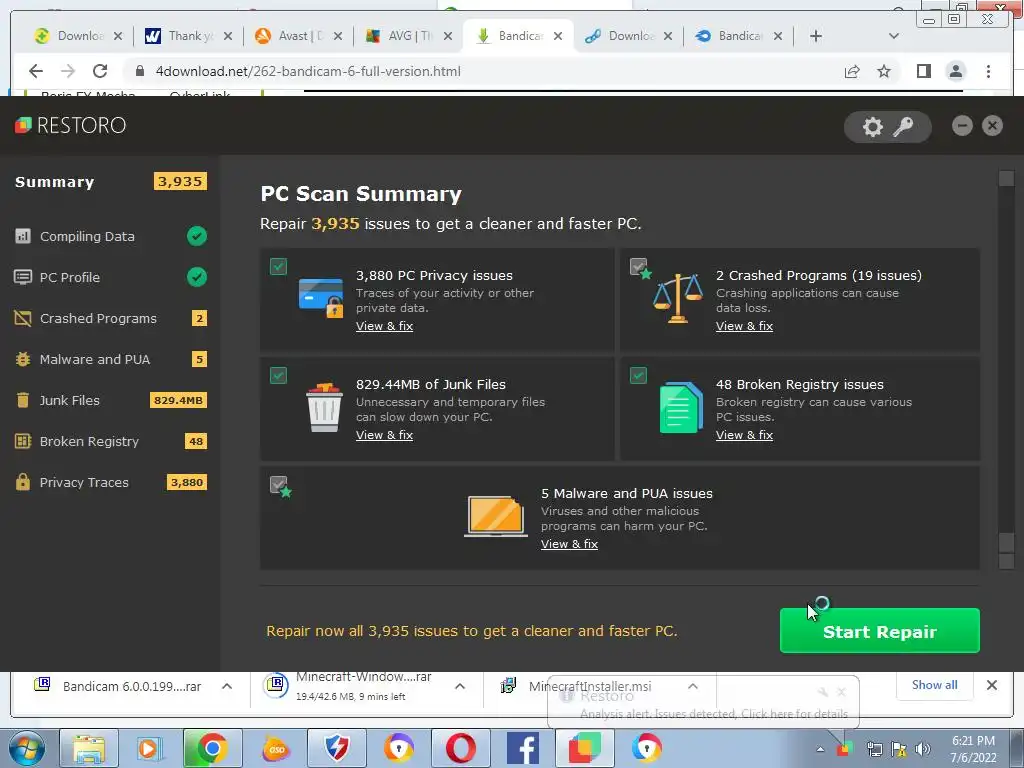This screenshot has height=768, width=1024.
Task: Click View & fix under Malware and PUA
Action: click(x=569, y=544)
